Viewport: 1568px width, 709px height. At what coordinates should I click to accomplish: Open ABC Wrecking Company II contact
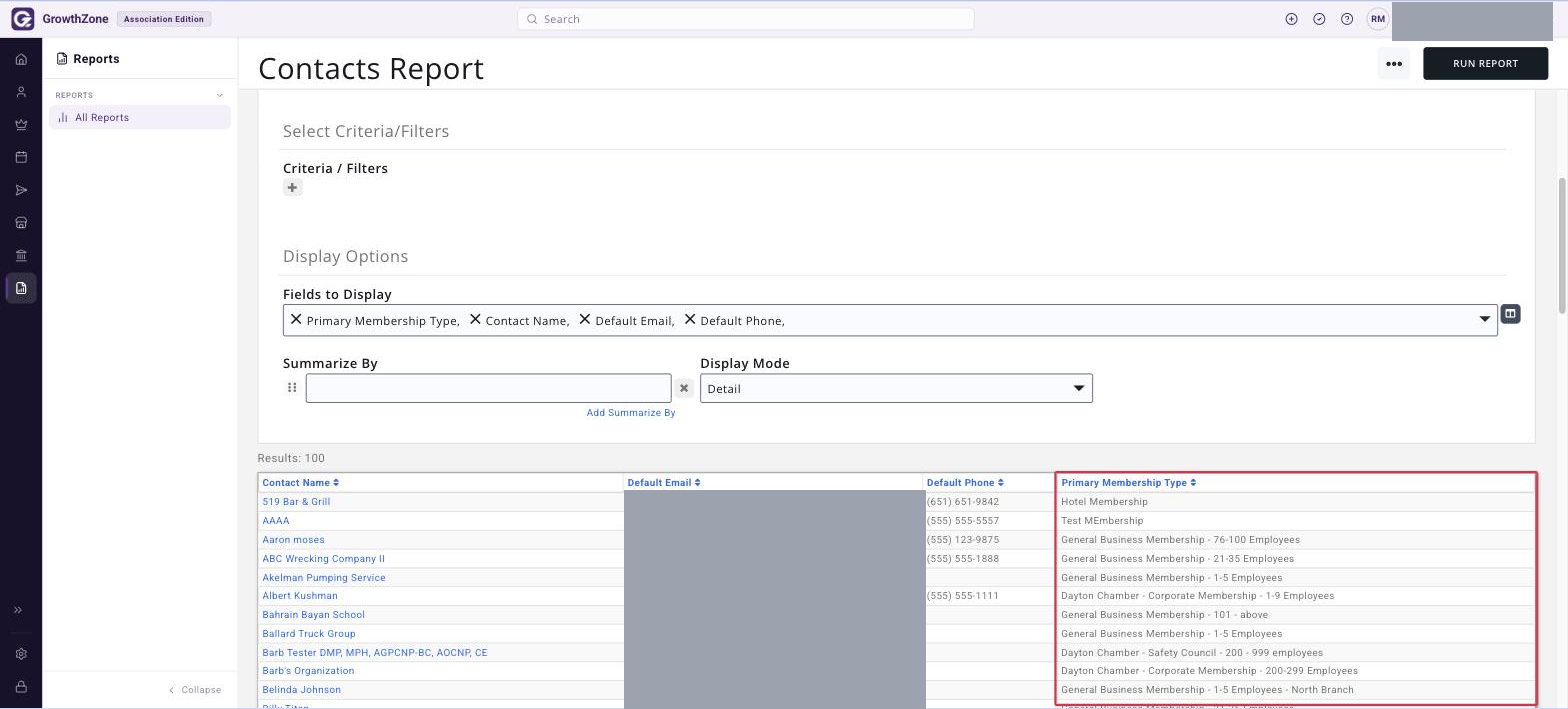tap(323, 559)
